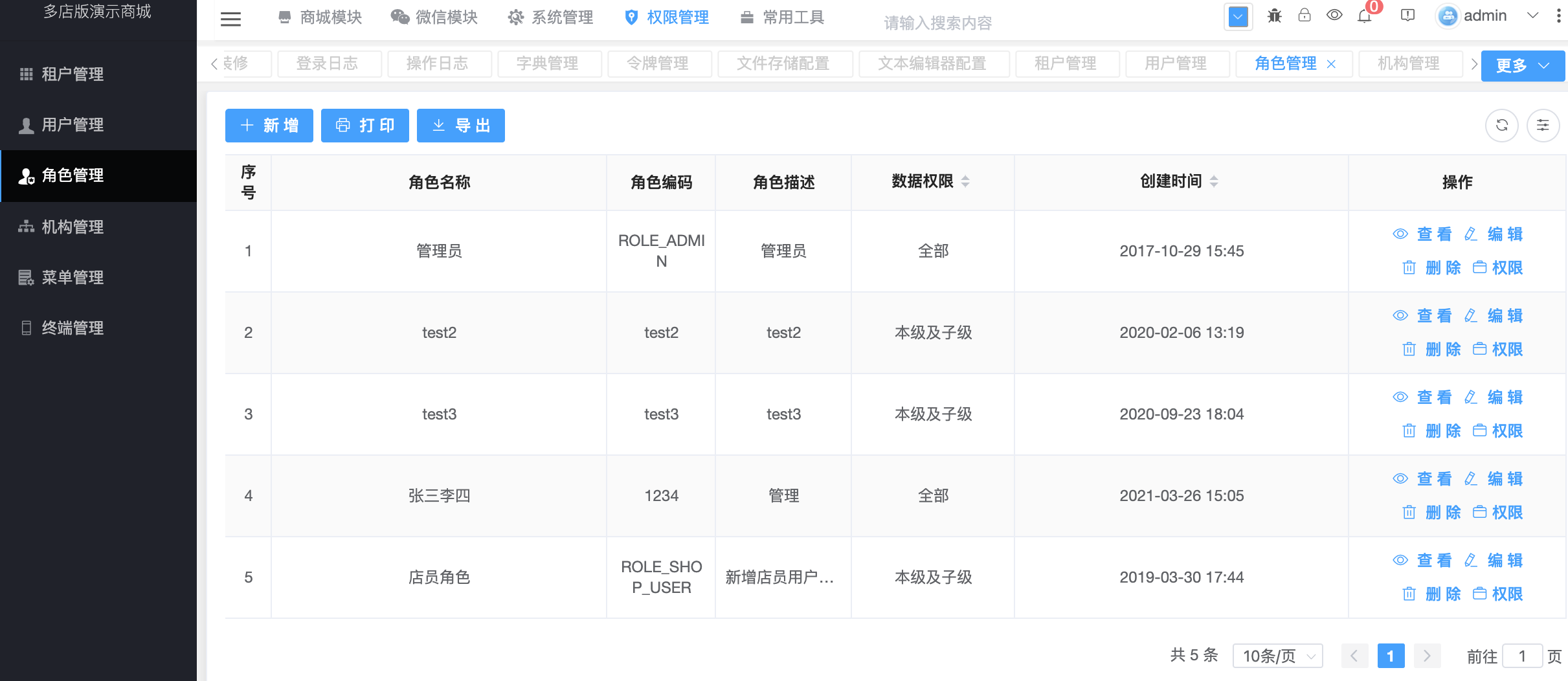
Task: Open the 用户管理 tab
Action: point(1176,63)
